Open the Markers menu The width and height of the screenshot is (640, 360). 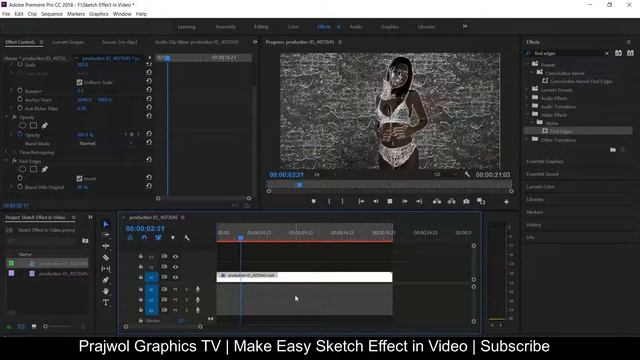76,14
